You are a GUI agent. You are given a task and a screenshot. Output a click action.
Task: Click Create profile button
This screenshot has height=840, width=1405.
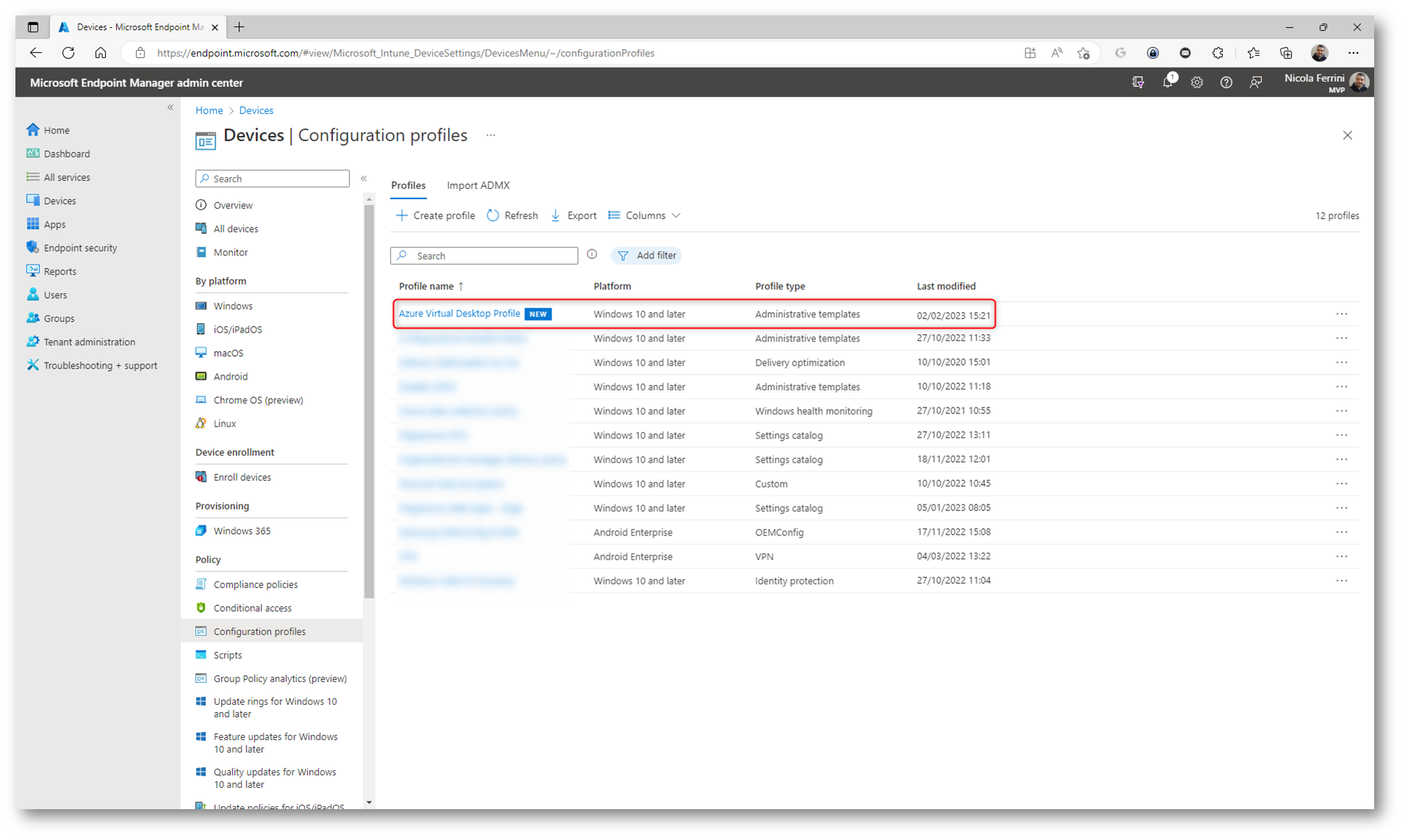(x=436, y=215)
